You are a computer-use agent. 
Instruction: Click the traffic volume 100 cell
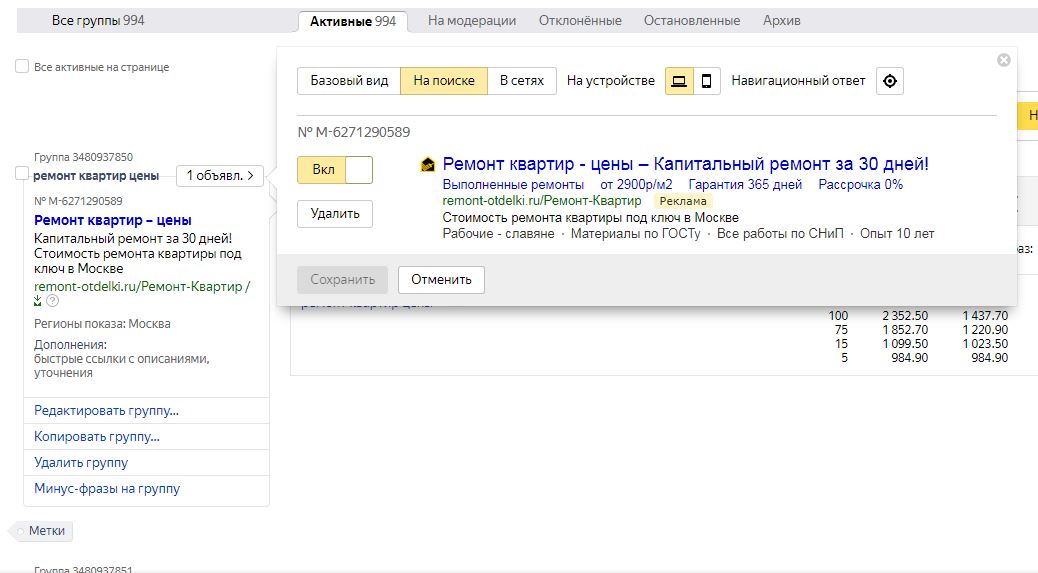pos(838,316)
